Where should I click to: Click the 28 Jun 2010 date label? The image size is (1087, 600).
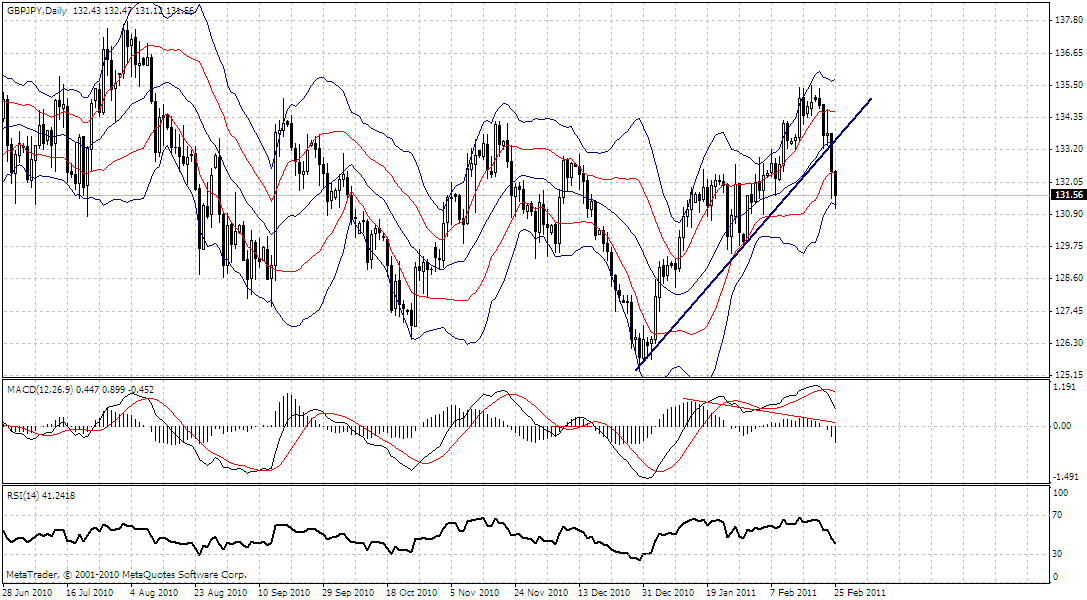pyautogui.click(x=27, y=593)
